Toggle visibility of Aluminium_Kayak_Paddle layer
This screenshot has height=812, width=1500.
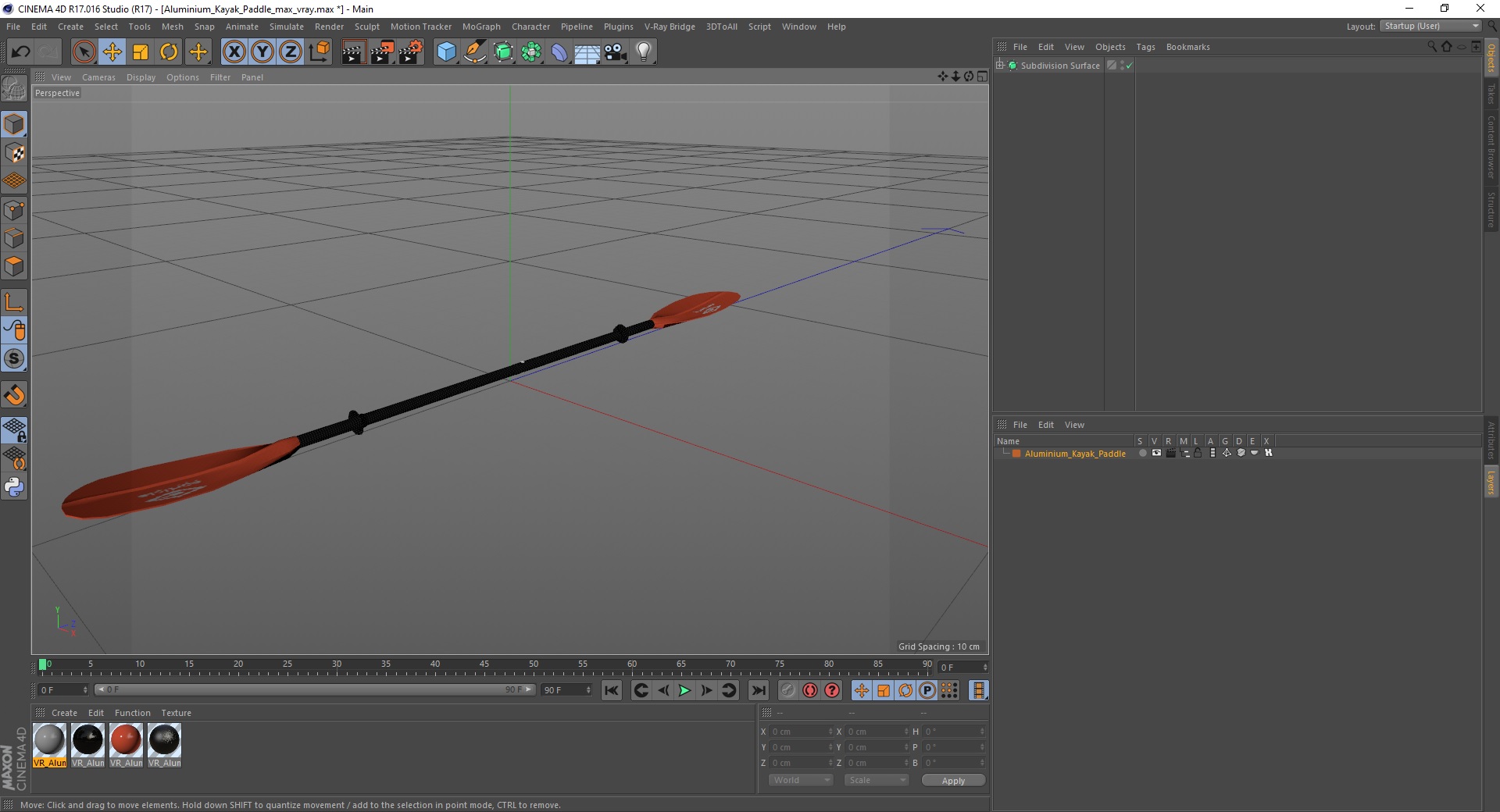click(1156, 453)
